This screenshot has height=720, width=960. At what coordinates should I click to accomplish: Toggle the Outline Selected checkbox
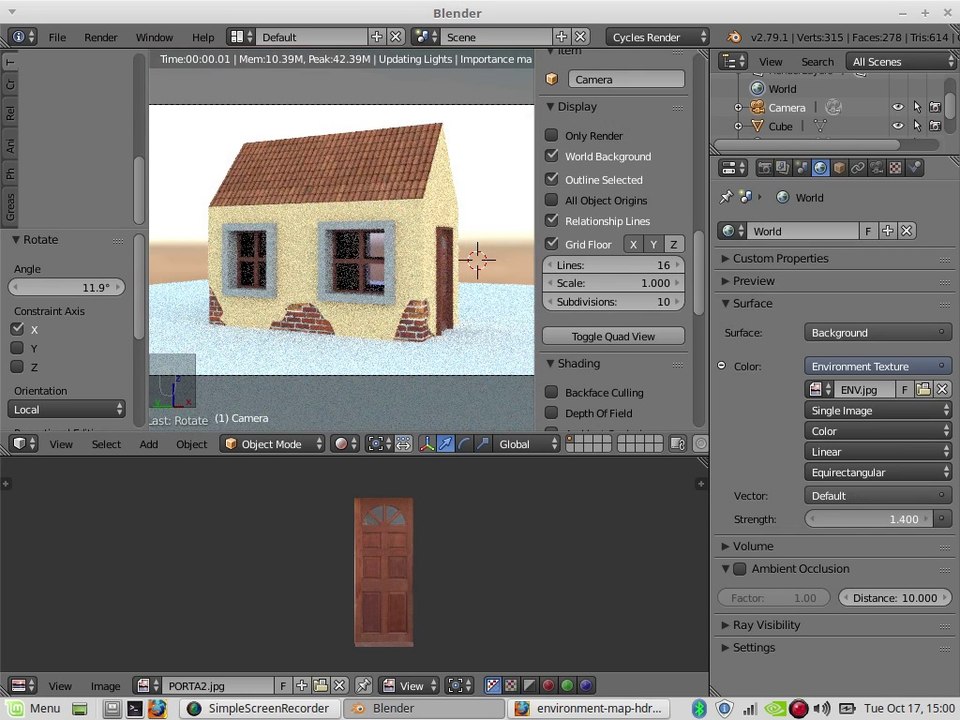[552, 179]
